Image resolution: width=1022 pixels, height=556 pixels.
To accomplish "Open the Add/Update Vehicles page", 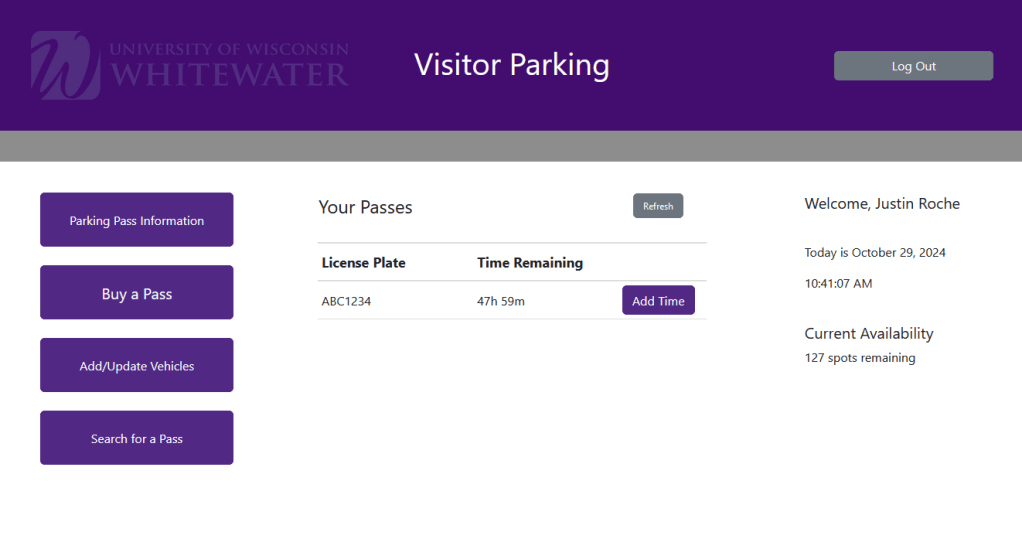I will click(137, 366).
